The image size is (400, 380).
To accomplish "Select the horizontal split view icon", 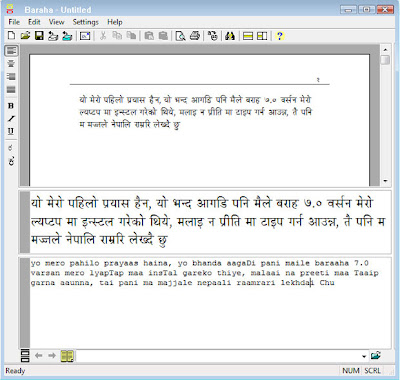I will [248, 36].
